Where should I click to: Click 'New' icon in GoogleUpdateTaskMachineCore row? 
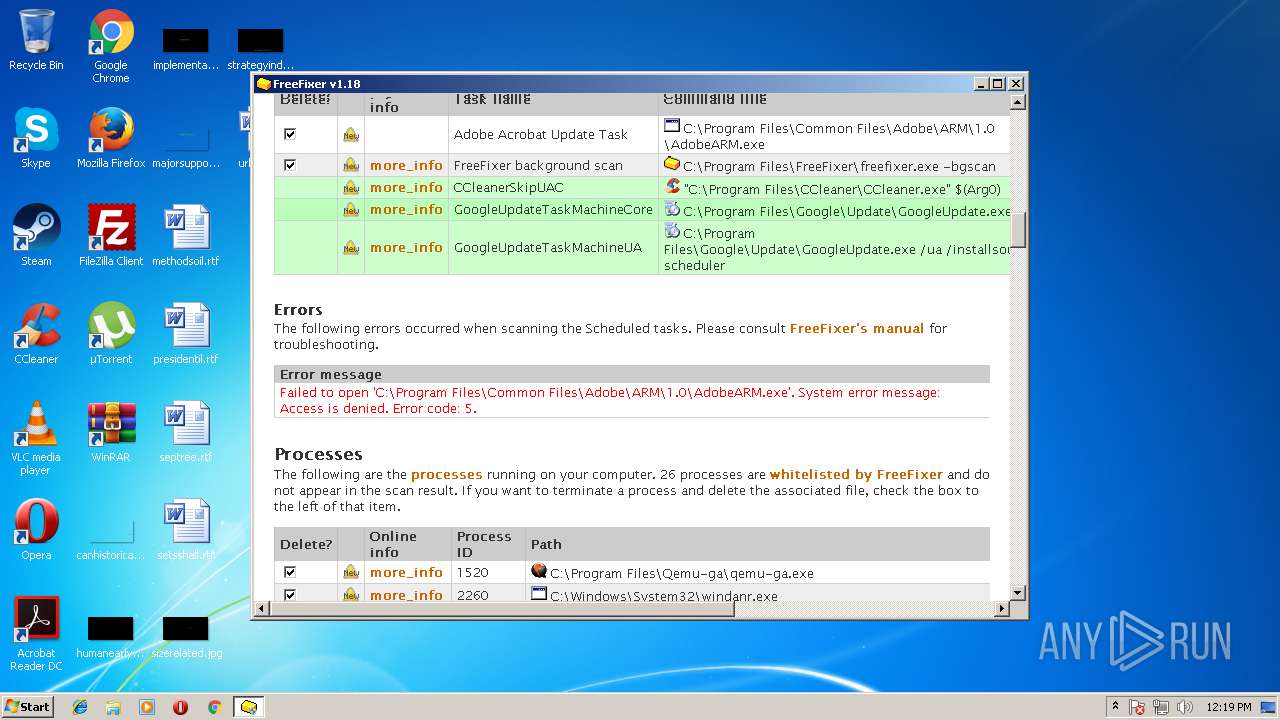click(351, 210)
